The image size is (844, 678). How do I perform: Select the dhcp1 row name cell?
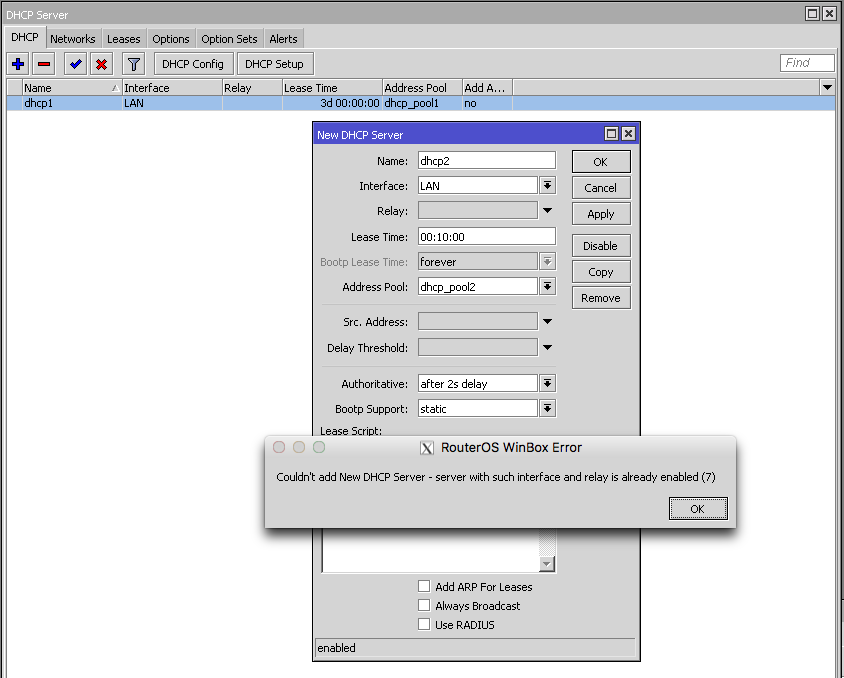pos(72,103)
